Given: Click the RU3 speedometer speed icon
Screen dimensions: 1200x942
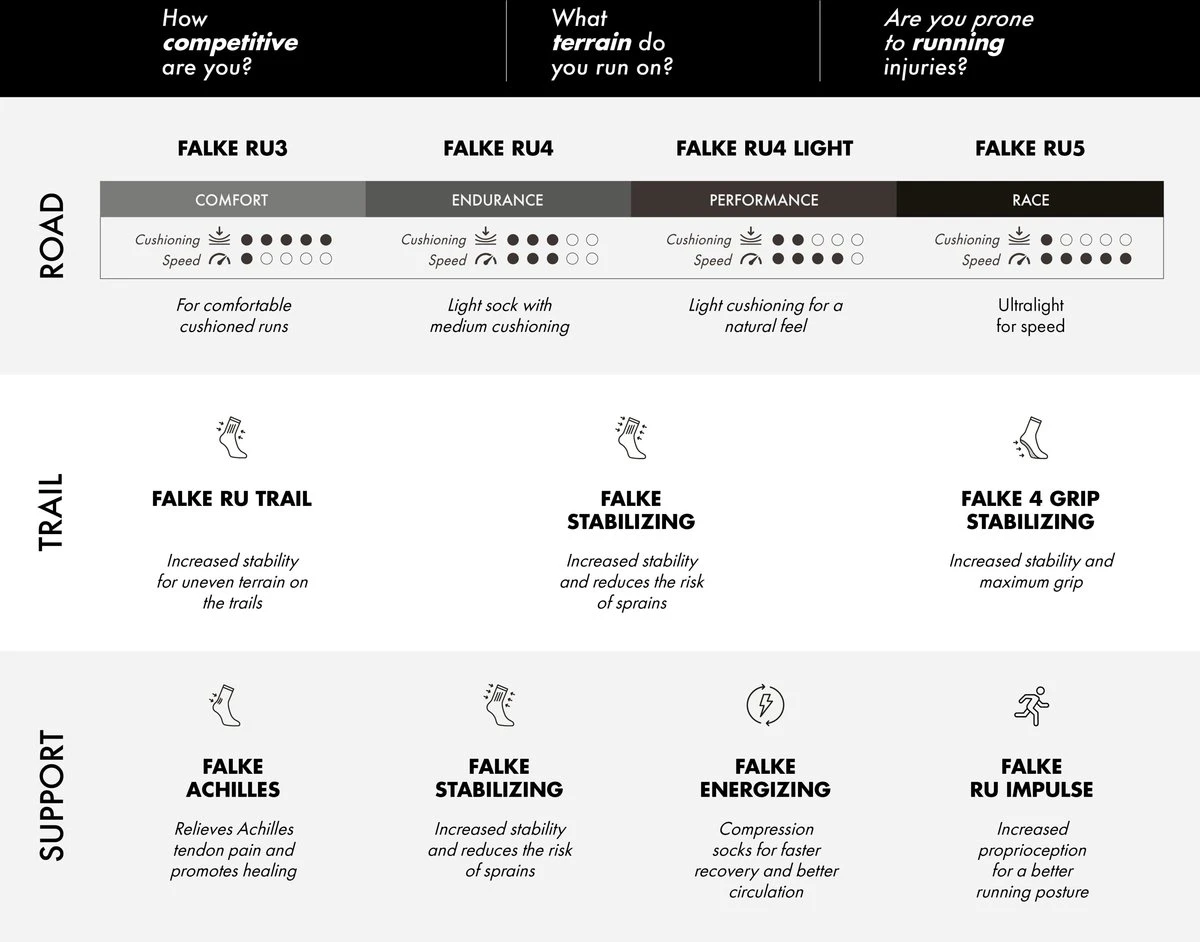Looking at the screenshot, I should 219,260.
